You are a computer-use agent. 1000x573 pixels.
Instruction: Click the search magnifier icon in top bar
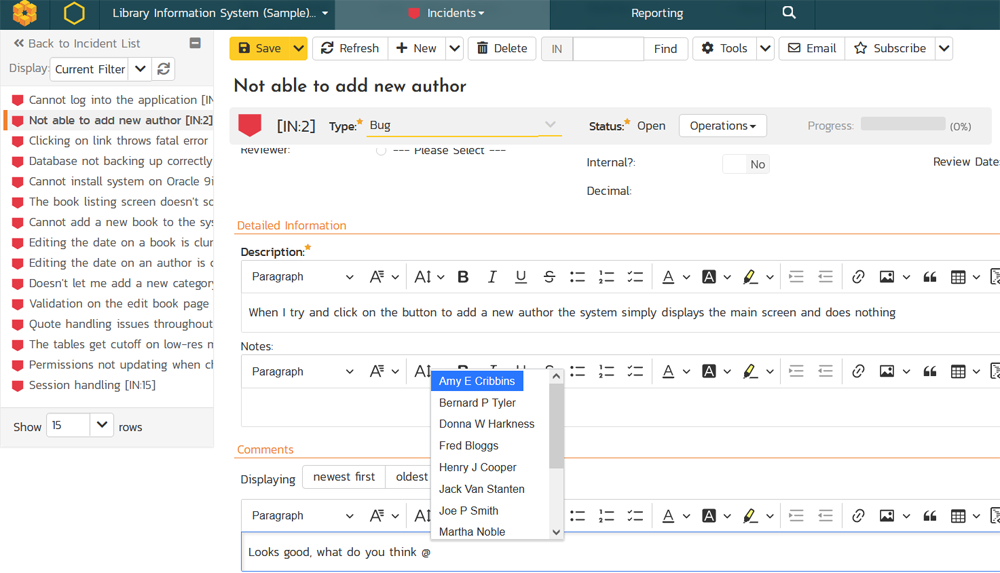coord(788,13)
